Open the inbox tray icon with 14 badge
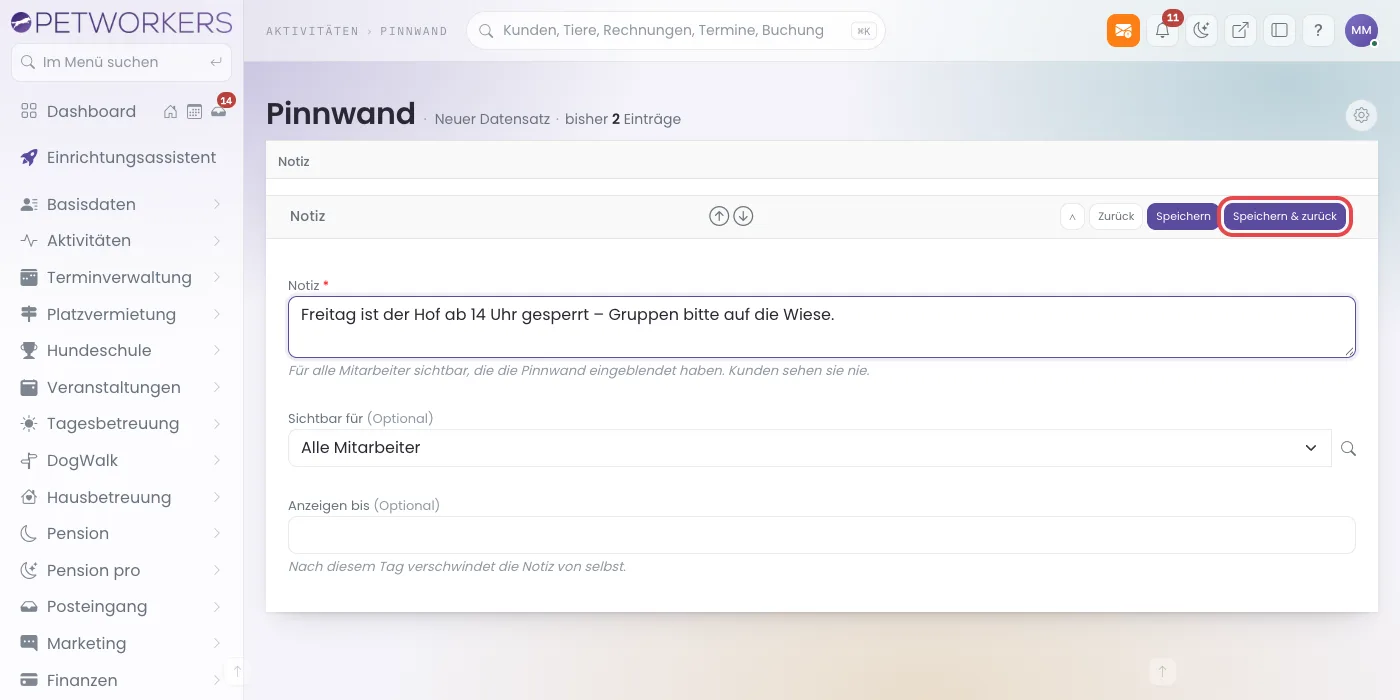The image size is (1400, 700). pos(219,111)
